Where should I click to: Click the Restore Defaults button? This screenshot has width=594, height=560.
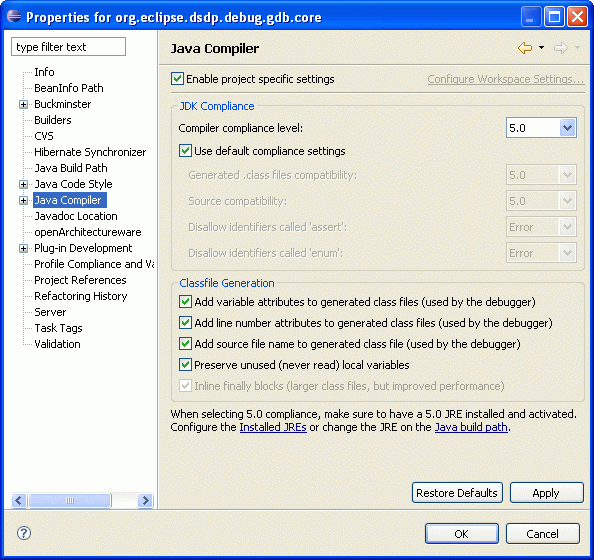[x=457, y=493]
